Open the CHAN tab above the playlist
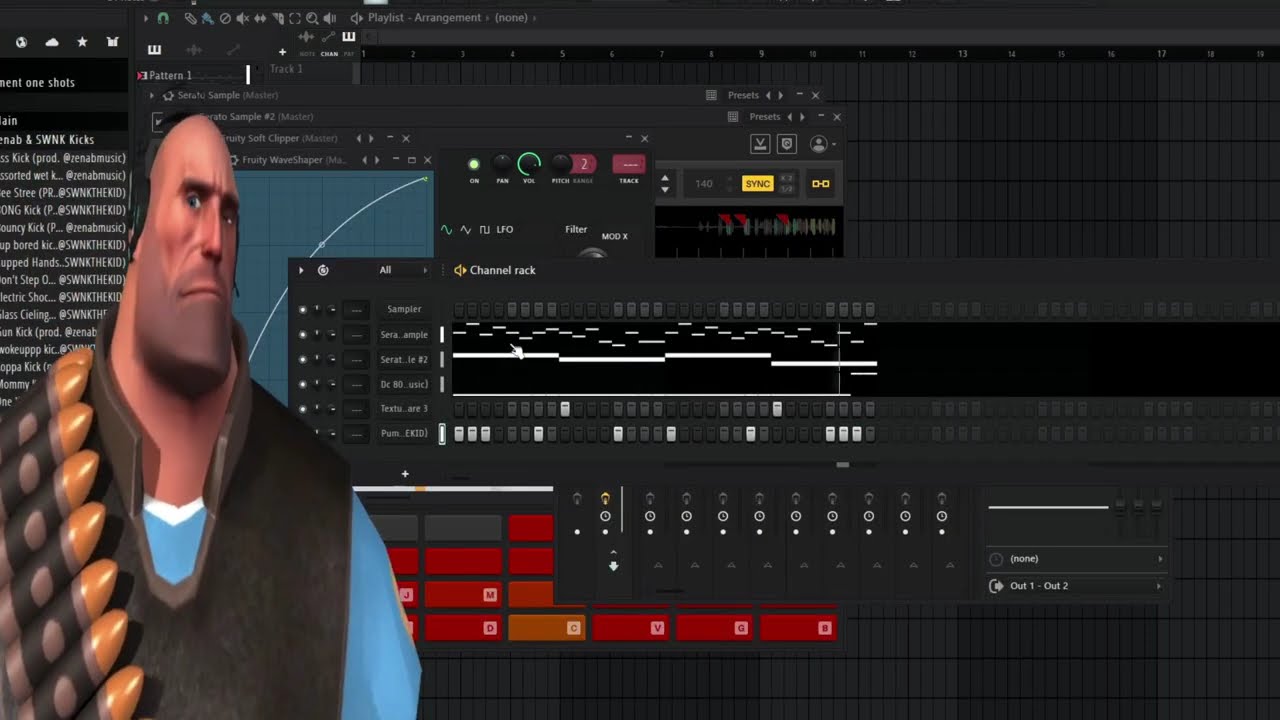 [329, 54]
